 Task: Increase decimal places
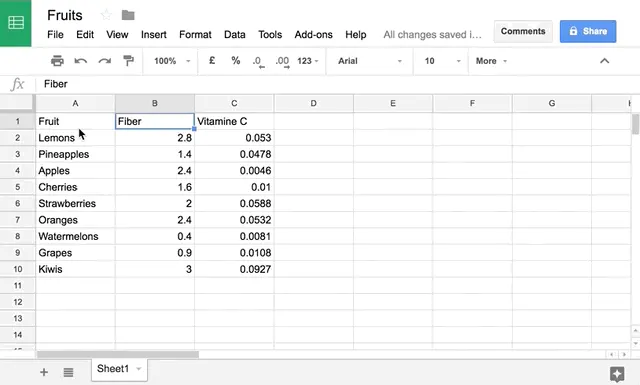(x=282, y=61)
